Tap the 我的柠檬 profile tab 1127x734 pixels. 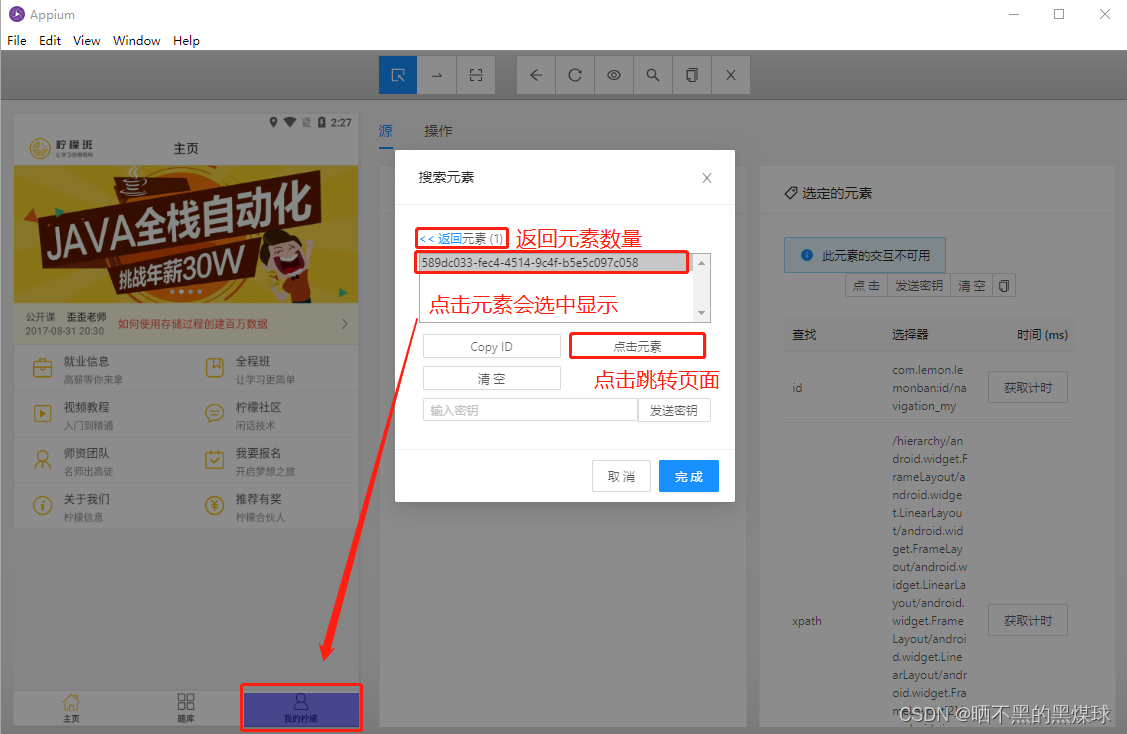tap(301, 708)
